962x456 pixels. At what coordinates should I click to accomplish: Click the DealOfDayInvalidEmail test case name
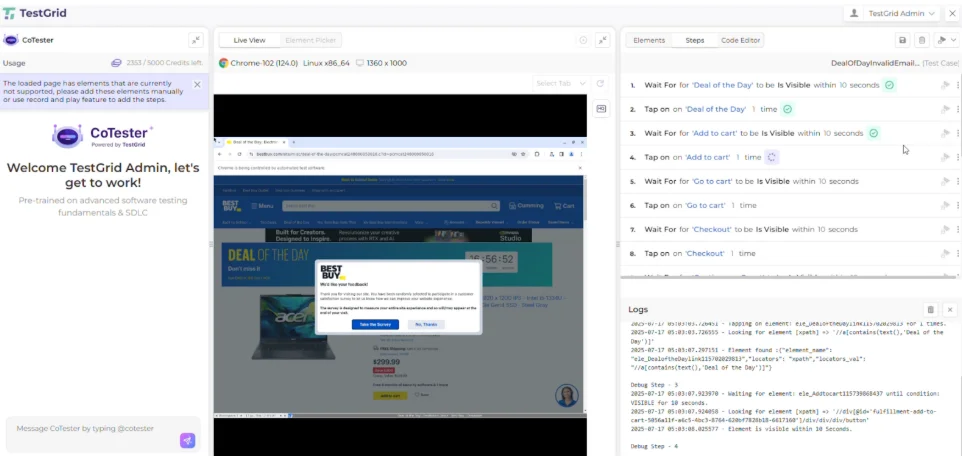click(875, 63)
